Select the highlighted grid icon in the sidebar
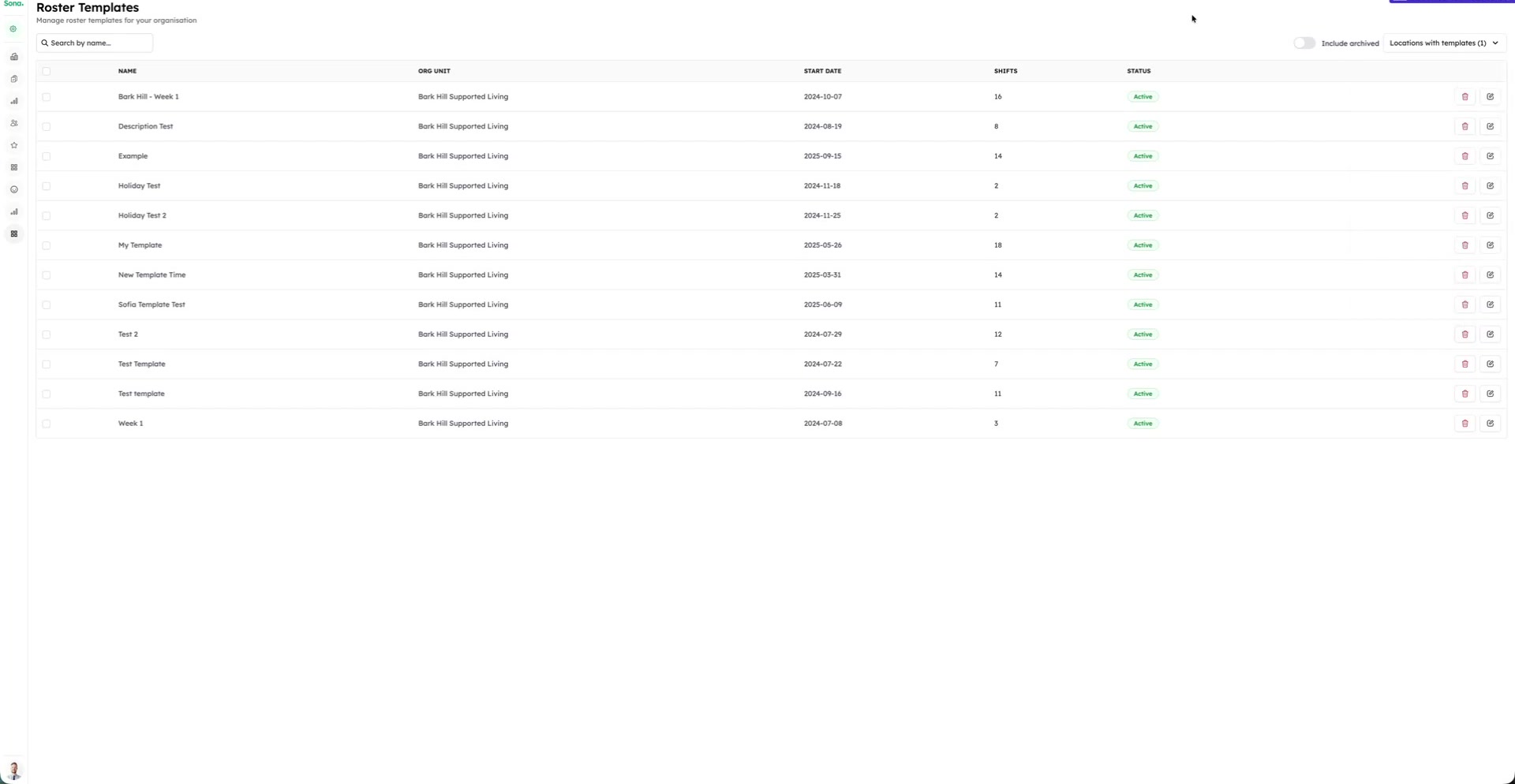 coord(13,233)
